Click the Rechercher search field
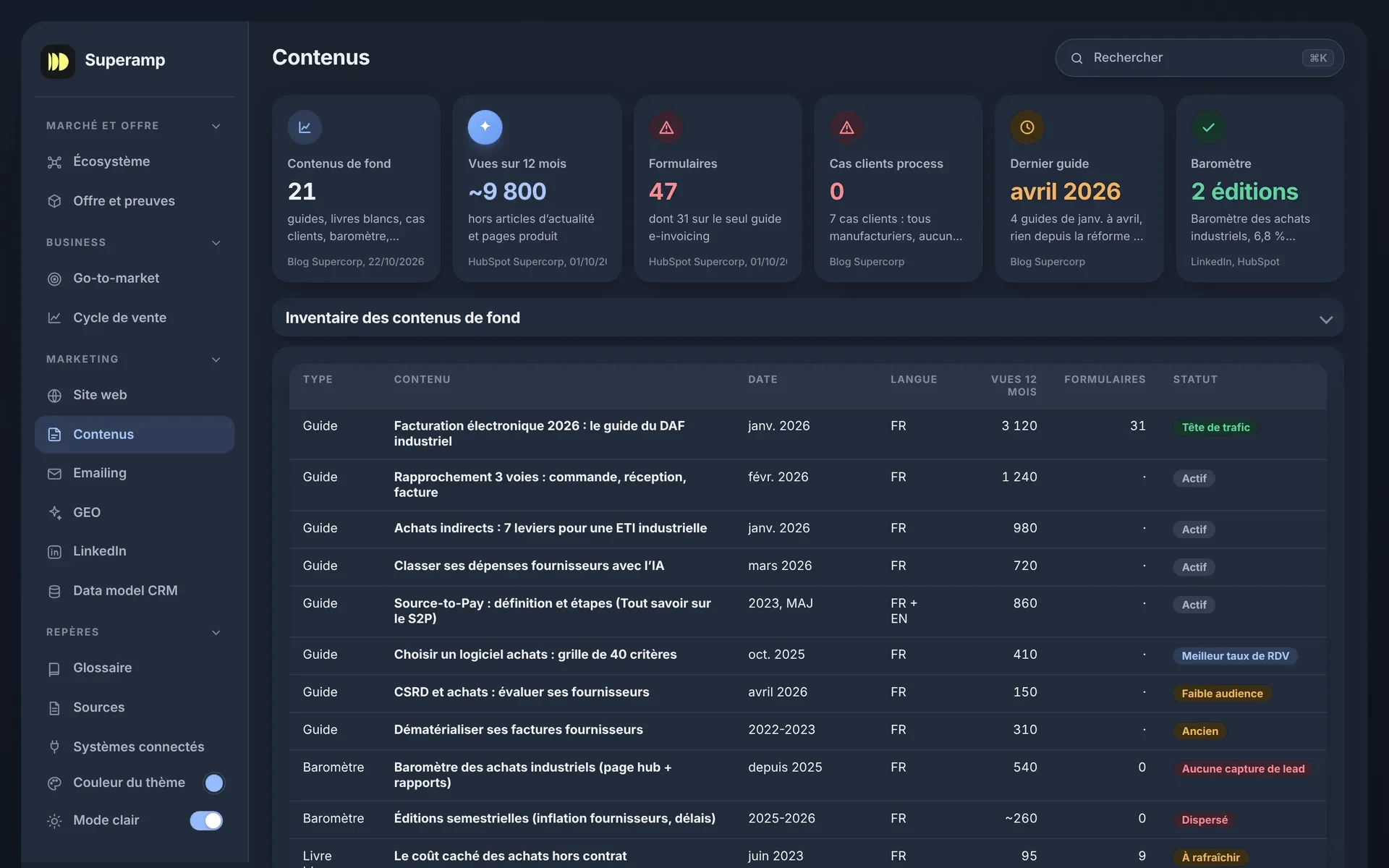 tap(1199, 58)
